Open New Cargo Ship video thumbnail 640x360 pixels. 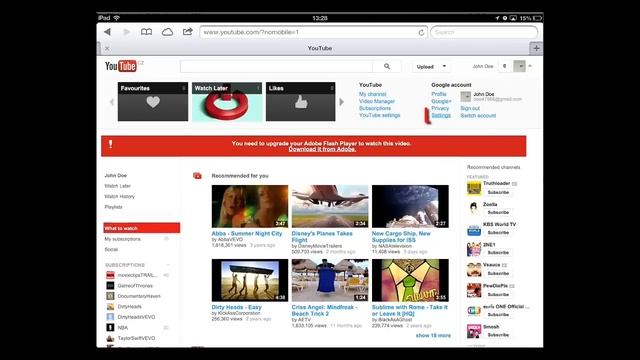point(410,207)
